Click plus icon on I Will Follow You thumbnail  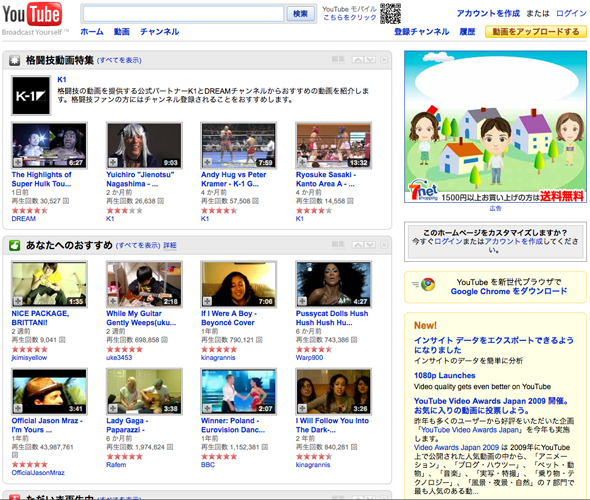pyautogui.click(x=302, y=408)
